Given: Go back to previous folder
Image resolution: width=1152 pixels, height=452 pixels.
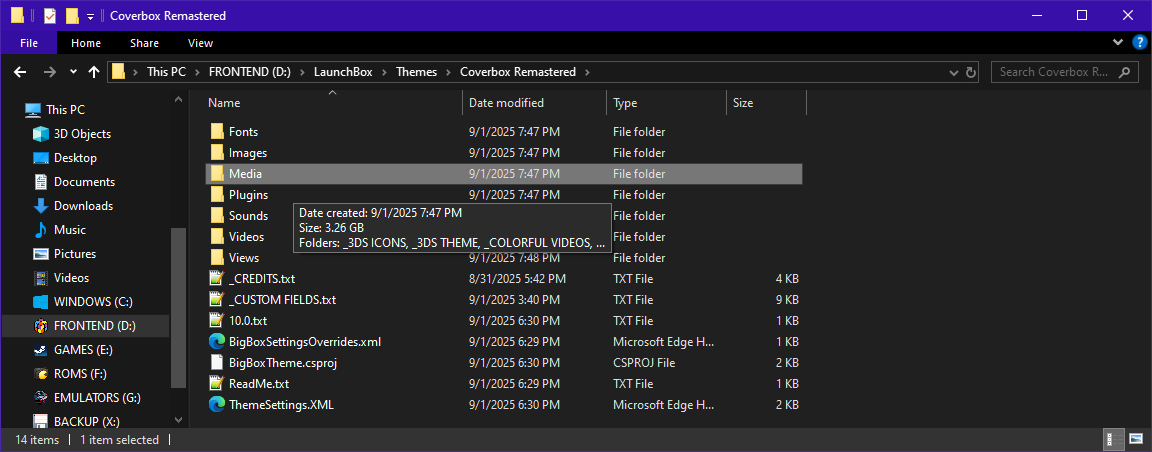Looking at the screenshot, I should (x=20, y=72).
